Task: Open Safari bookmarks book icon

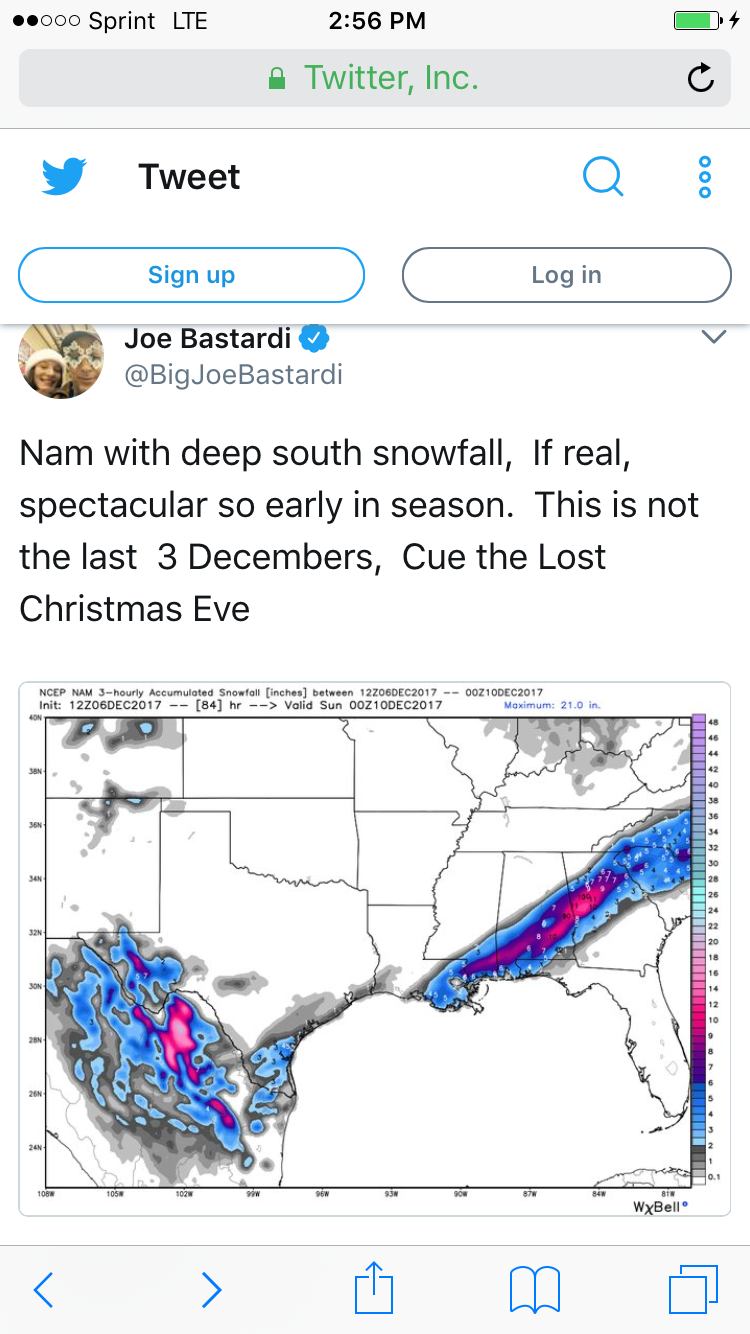Action: click(535, 1289)
